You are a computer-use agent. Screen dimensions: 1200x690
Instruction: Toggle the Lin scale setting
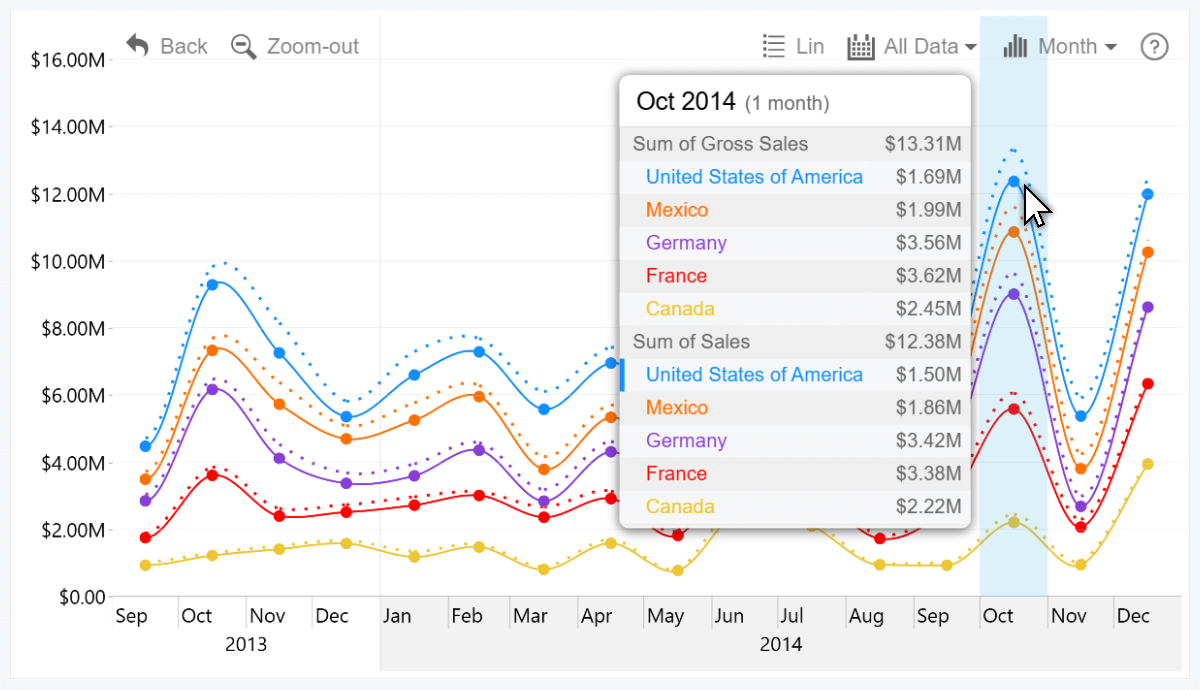click(810, 45)
